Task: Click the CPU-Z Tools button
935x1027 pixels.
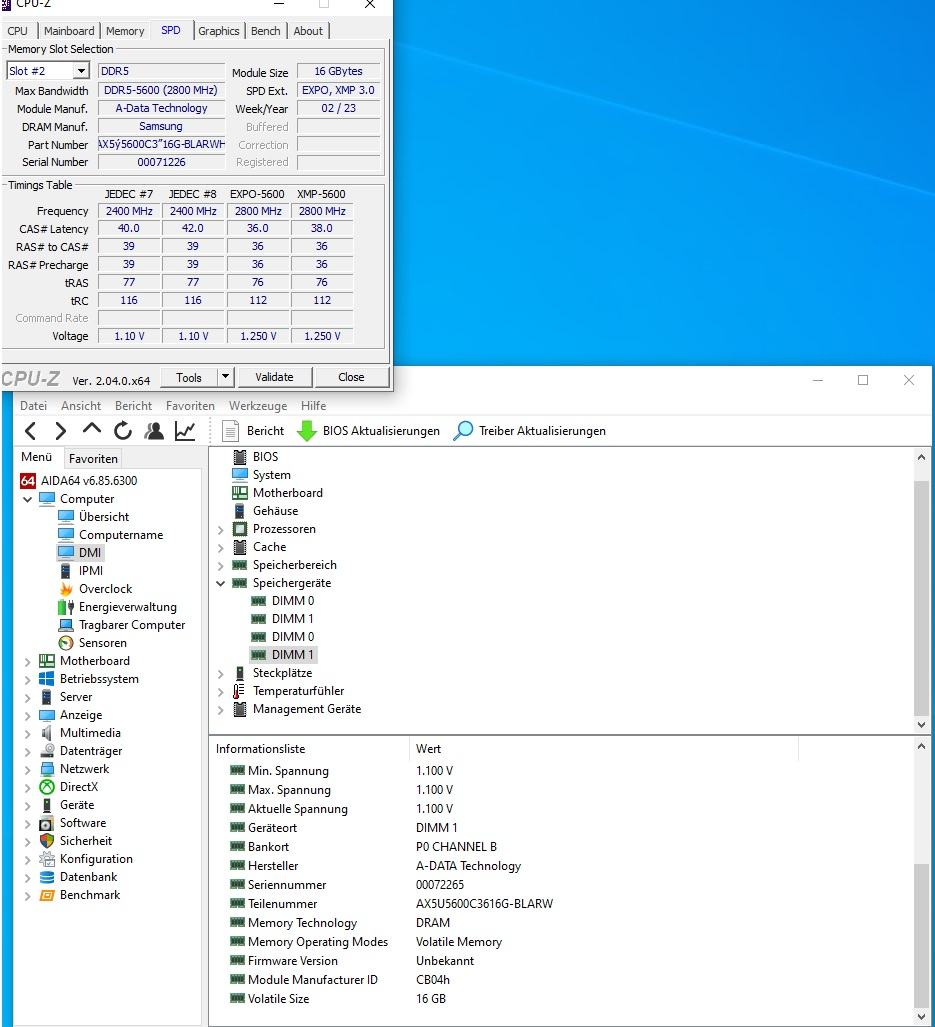Action: (189, 377)
